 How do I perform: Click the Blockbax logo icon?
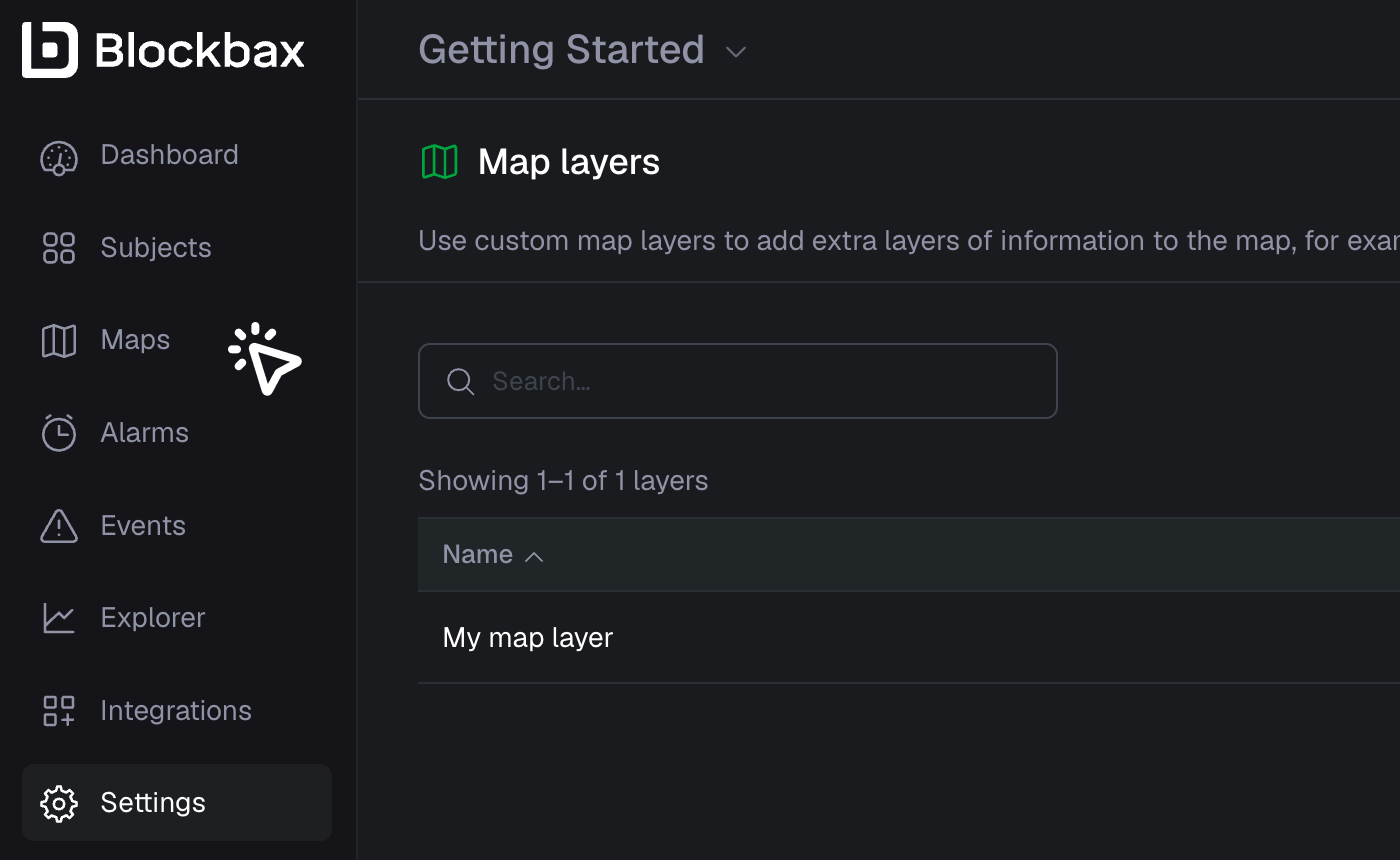(x=50, y=49)
